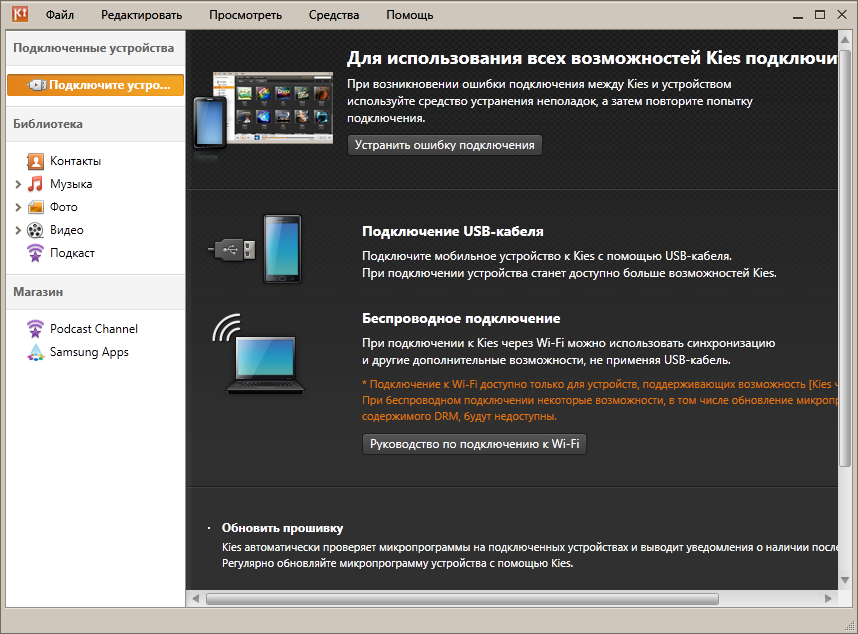Open the Помощь menu

410,15
